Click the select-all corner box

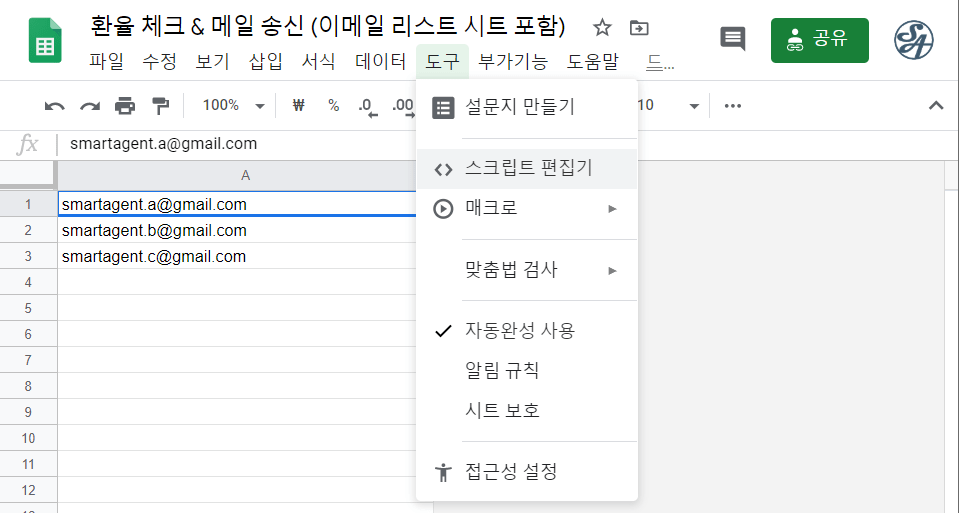(28, 175)
